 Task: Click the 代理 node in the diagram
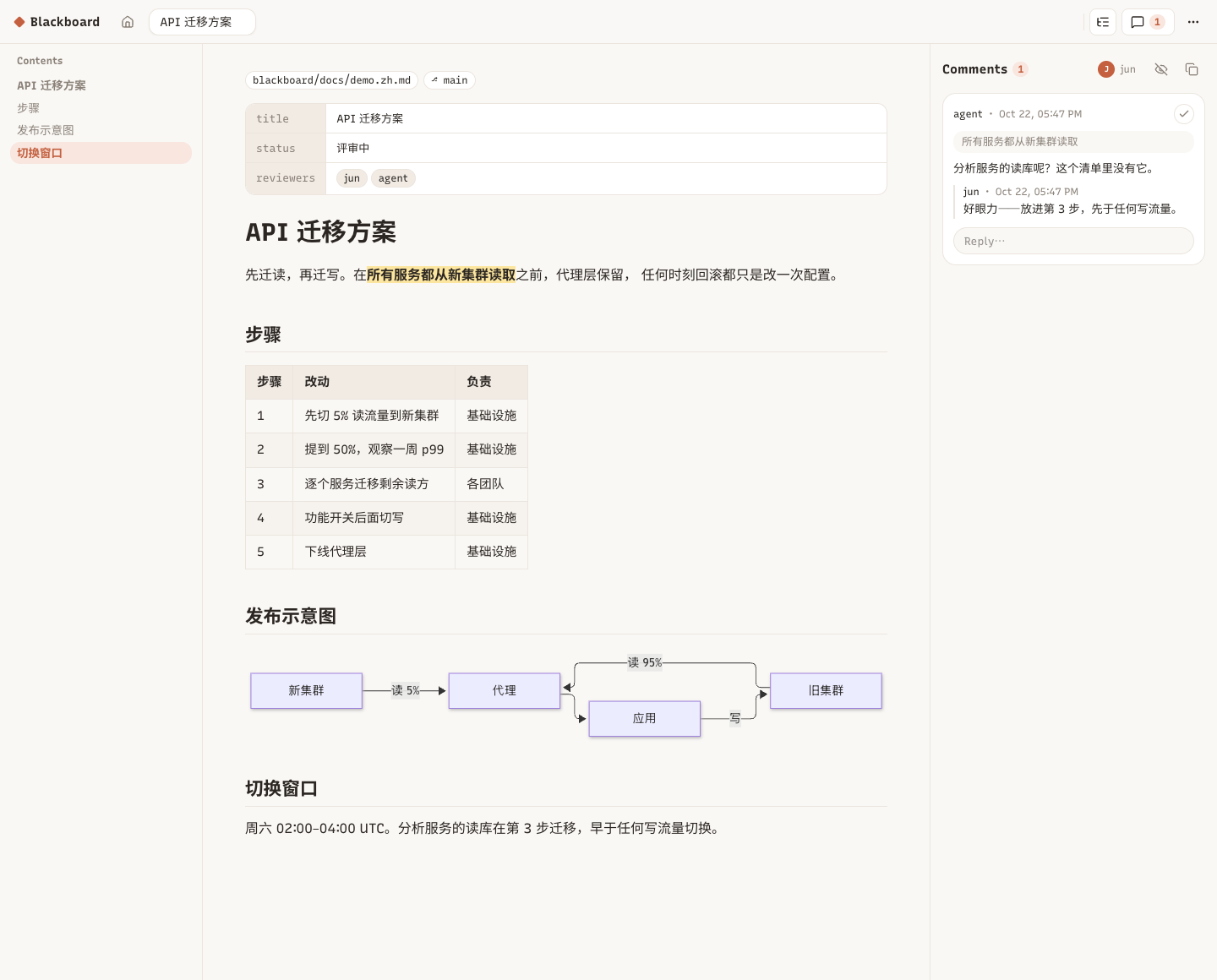[x=504, y=690]
